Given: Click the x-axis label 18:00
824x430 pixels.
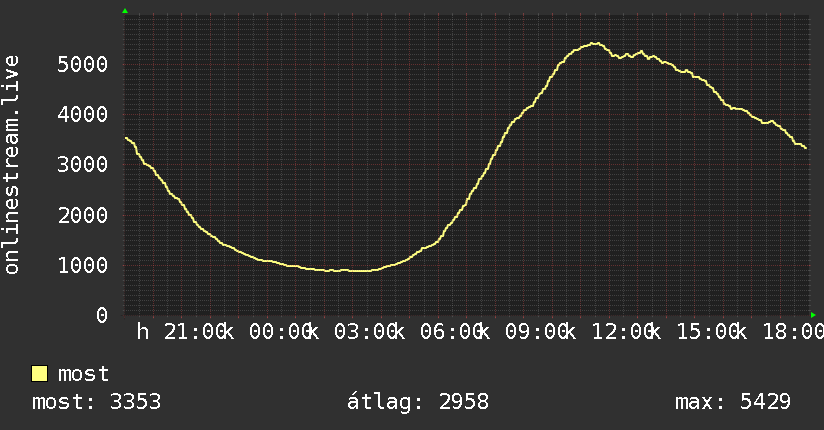Looking at the screenshot, I should (793, 332).
